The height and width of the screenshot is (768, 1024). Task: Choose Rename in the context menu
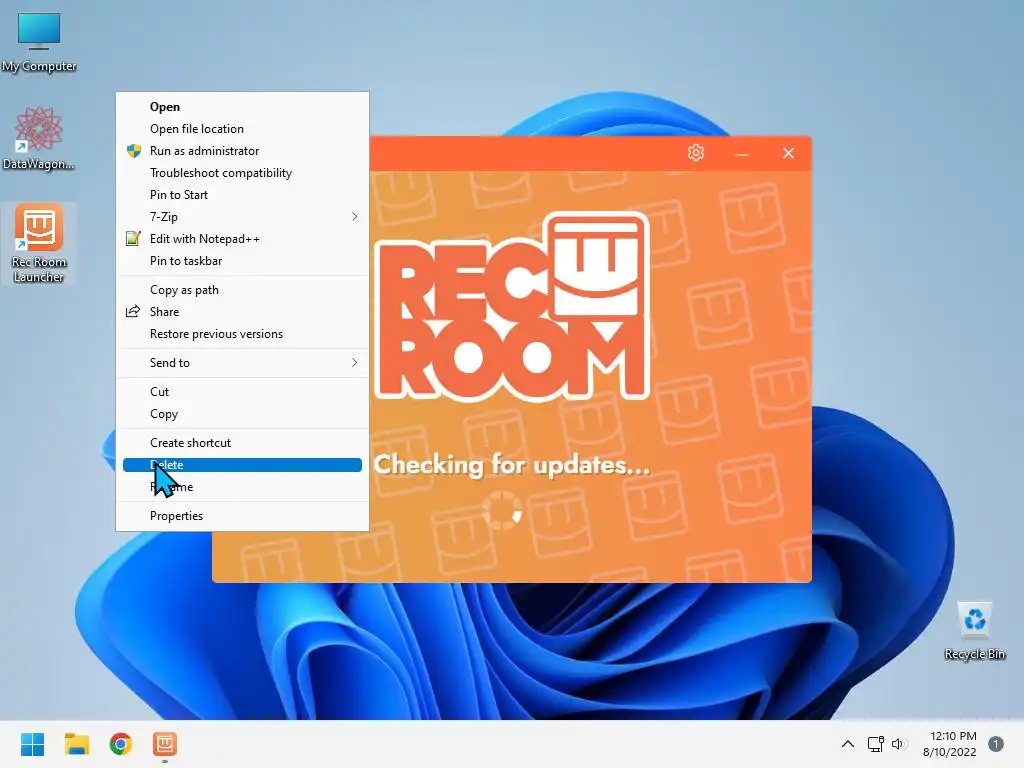pos(242,487)
